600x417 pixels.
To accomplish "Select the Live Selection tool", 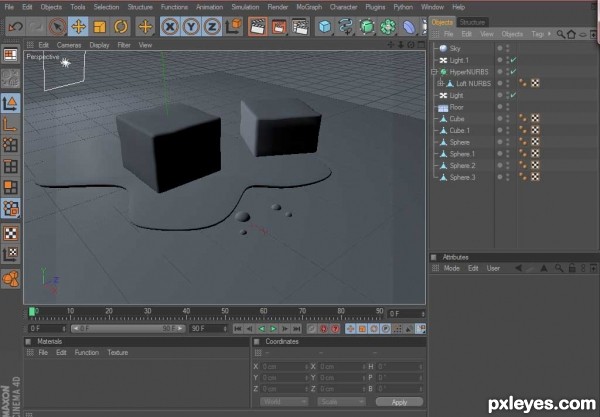I will (x=57, y=27).
